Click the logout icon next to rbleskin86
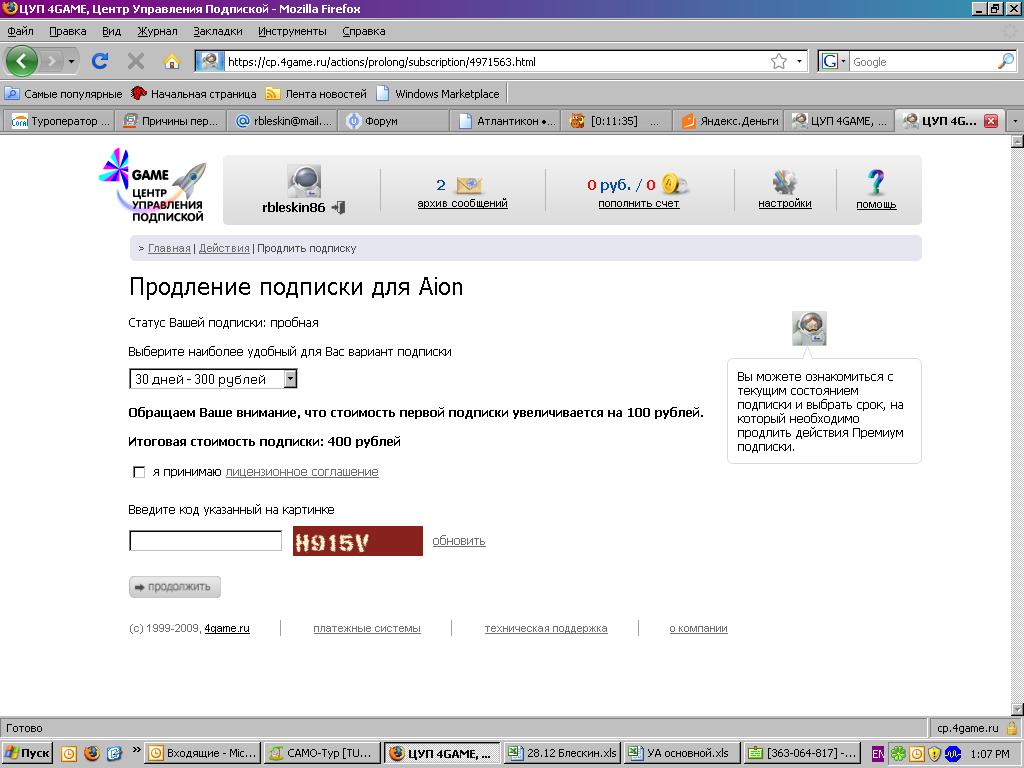 pyautogui.click(x=339, y=207)
